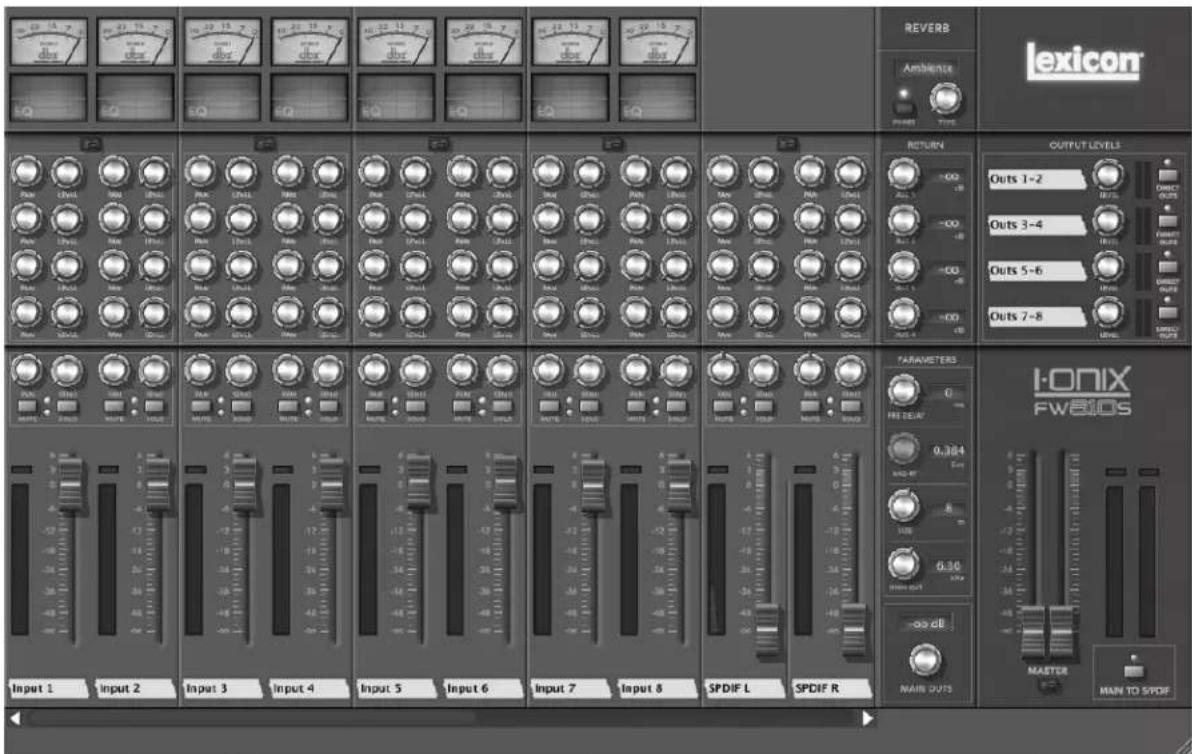Click the Pre Delay knob in Parameters
Viewport: 1192px width, 754px height.
(903, 391)
